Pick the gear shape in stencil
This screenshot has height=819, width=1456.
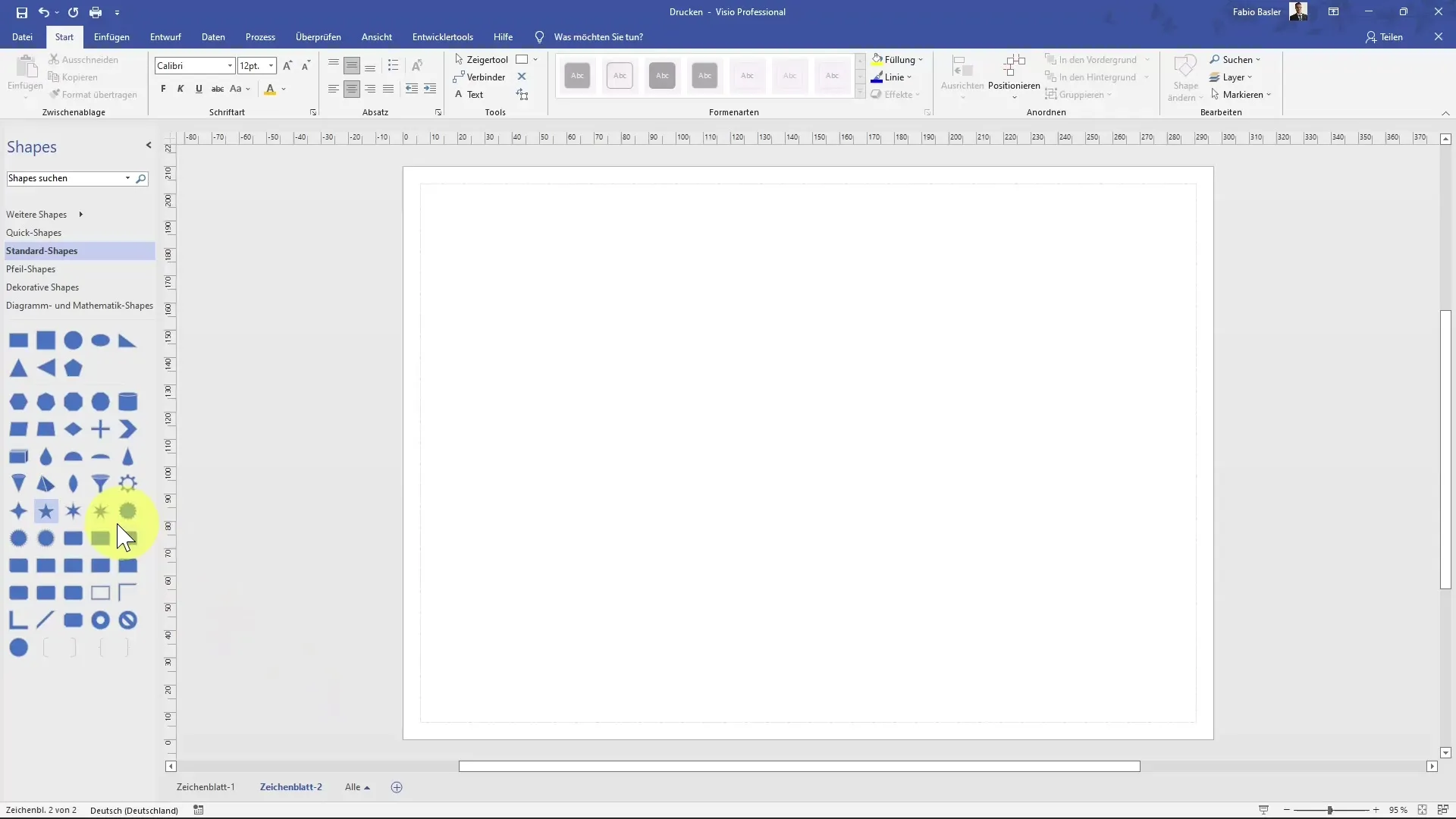(x=128, y=483)
